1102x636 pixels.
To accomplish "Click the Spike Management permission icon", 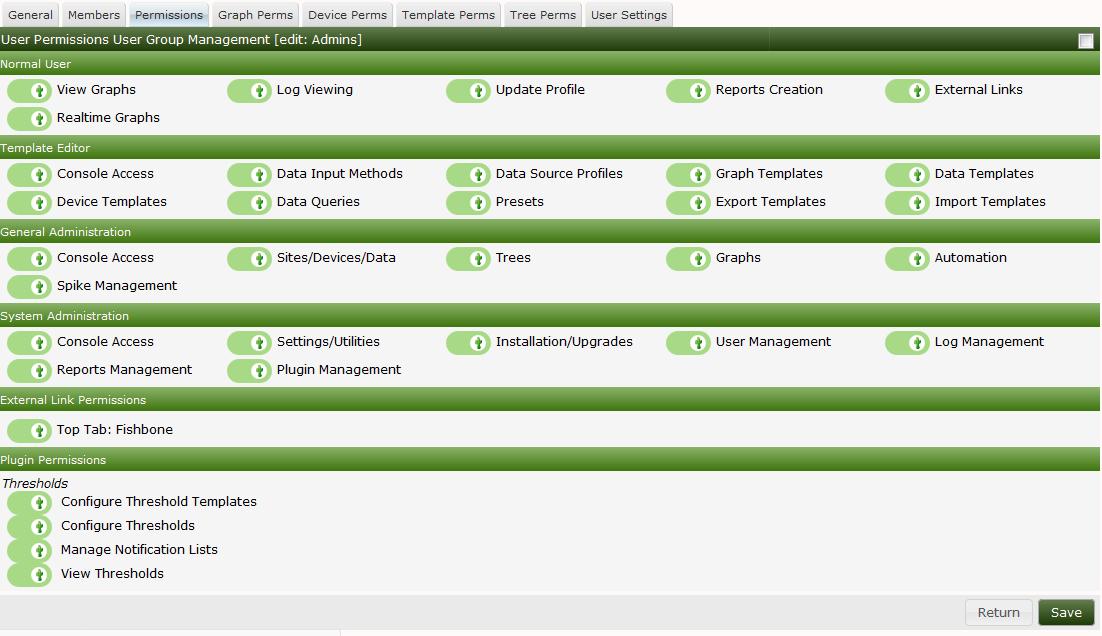I will pyautogui.click(x=29, y=286).
